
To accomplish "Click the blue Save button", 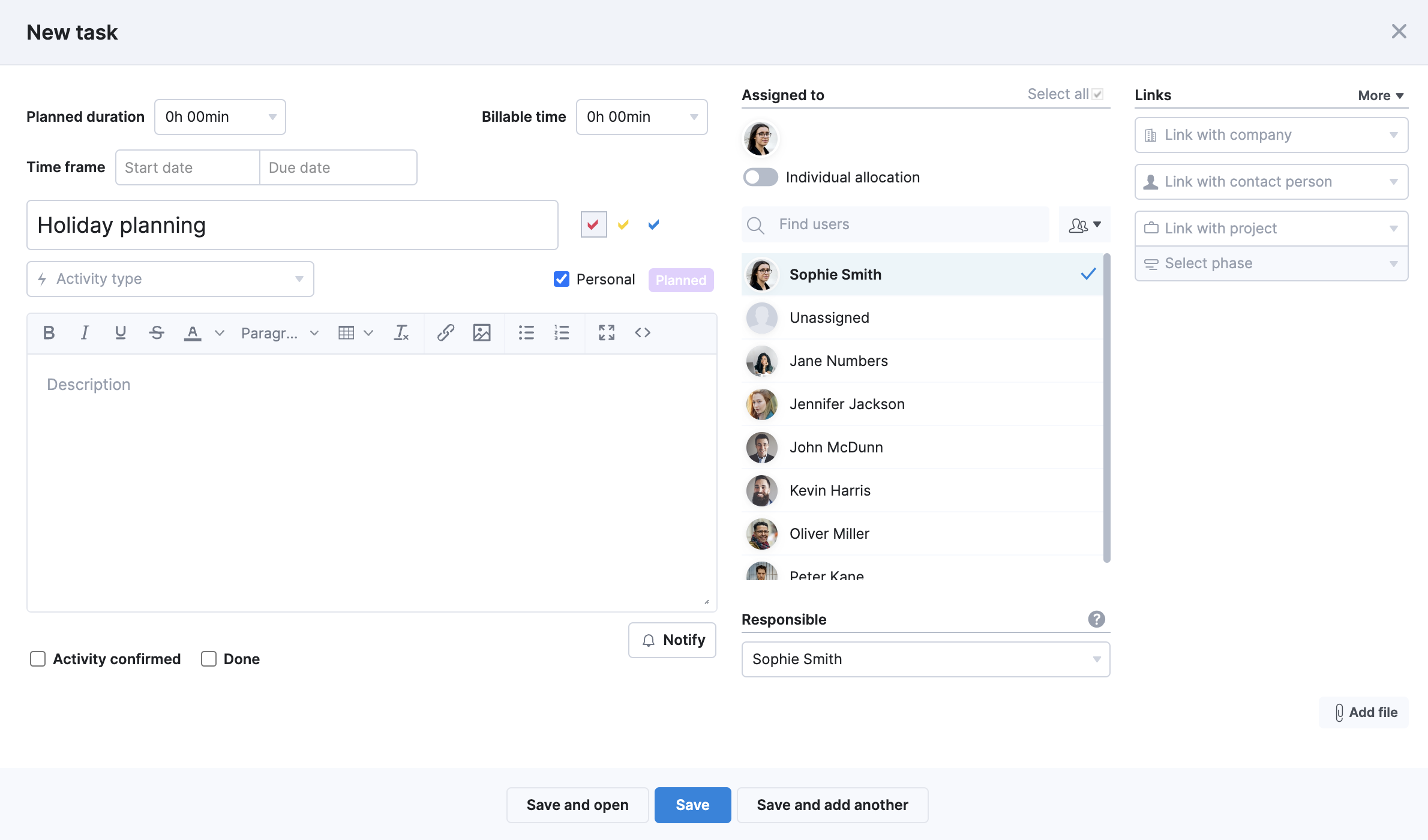I will [692, 805].
